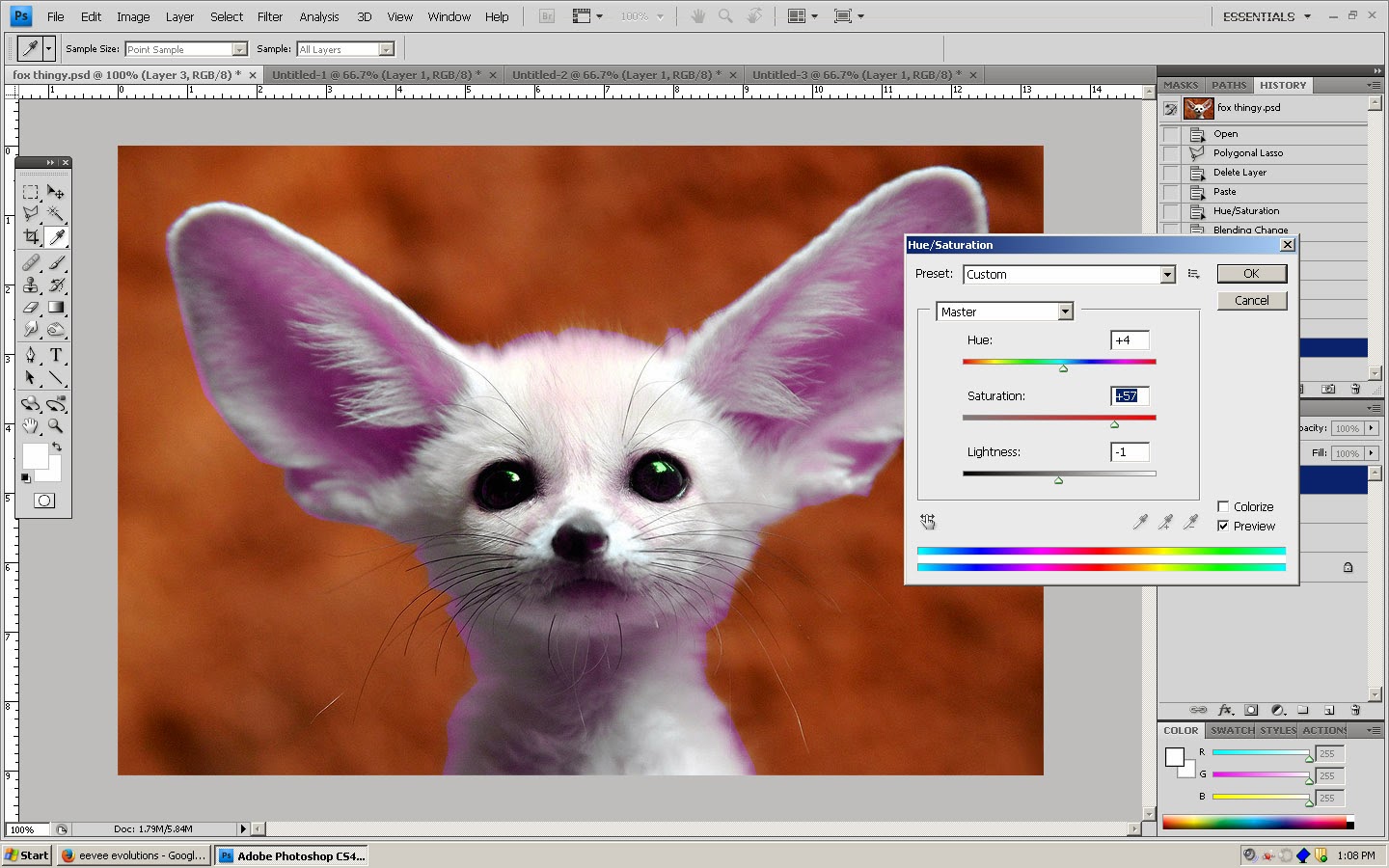Select the Move tool
This screenshot has height=868, width=1389.
56,192
